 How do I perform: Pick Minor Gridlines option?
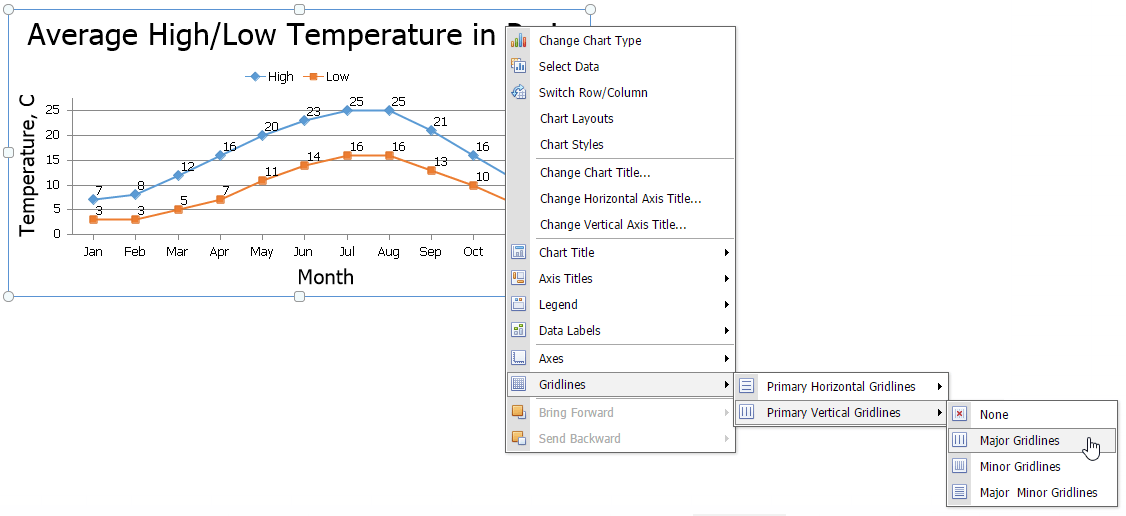[x=1020, y=467]
